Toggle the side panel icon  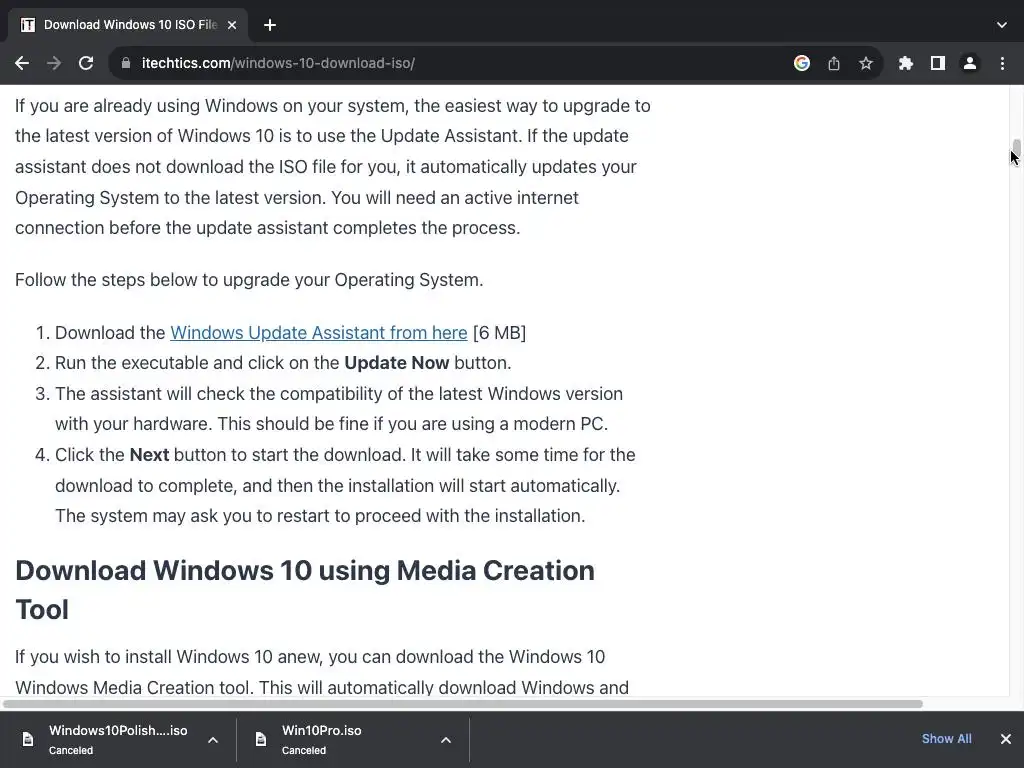938,63
